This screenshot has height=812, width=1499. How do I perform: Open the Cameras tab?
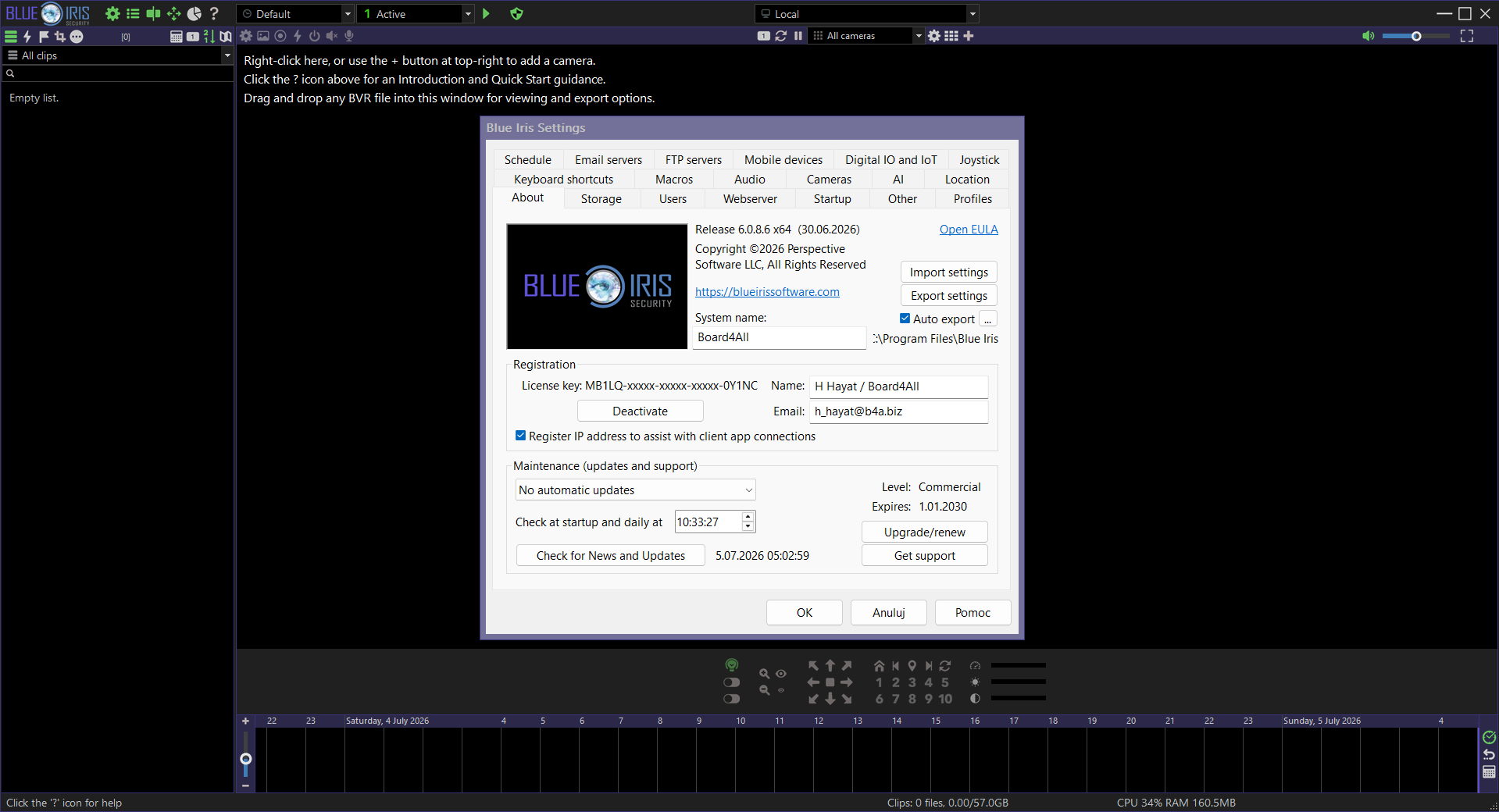coord(829,180)
